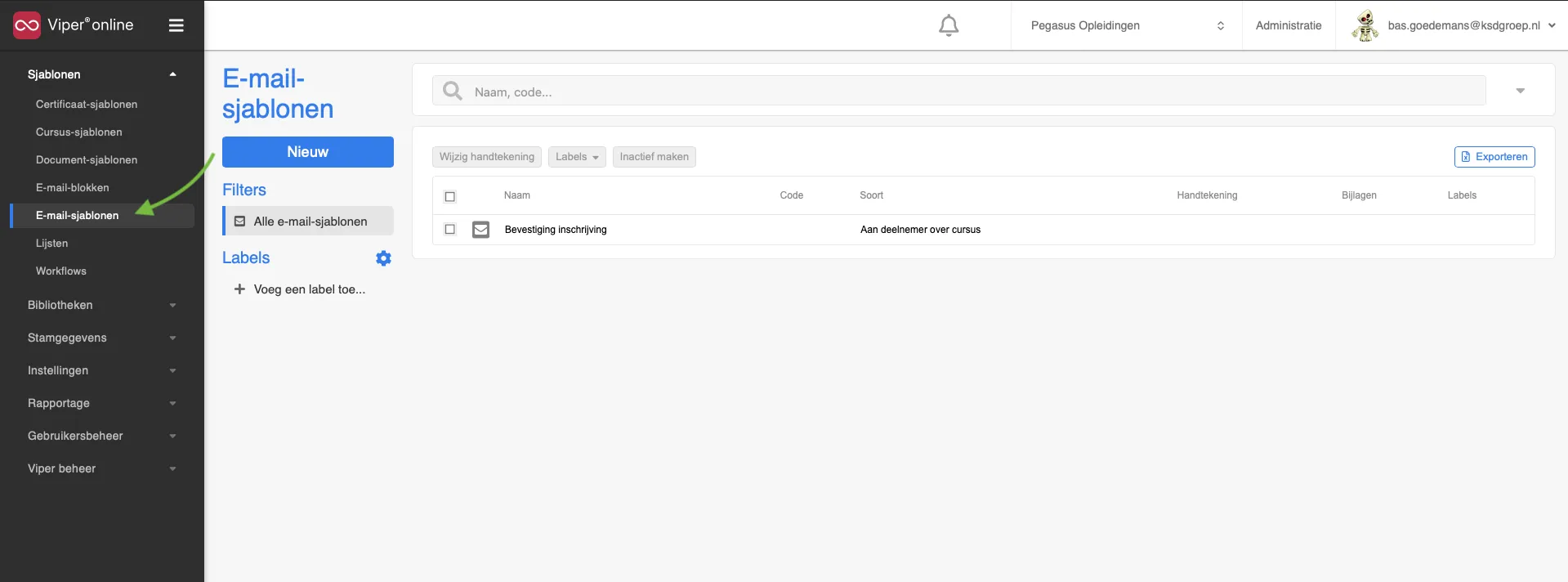The image size is (1568, 582).
Task: Click the Handtekening column header
Action: point(1207,195)
